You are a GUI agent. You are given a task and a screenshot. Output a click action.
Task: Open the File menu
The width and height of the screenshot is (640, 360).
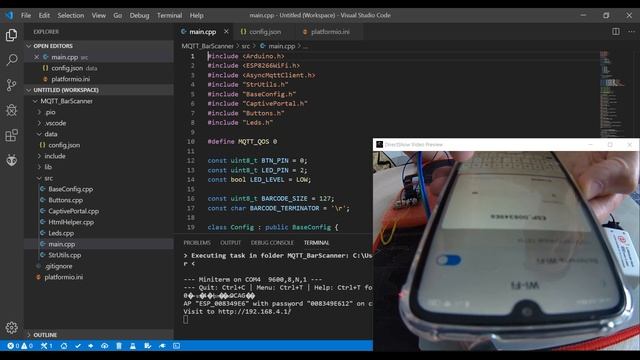(26, 16)
